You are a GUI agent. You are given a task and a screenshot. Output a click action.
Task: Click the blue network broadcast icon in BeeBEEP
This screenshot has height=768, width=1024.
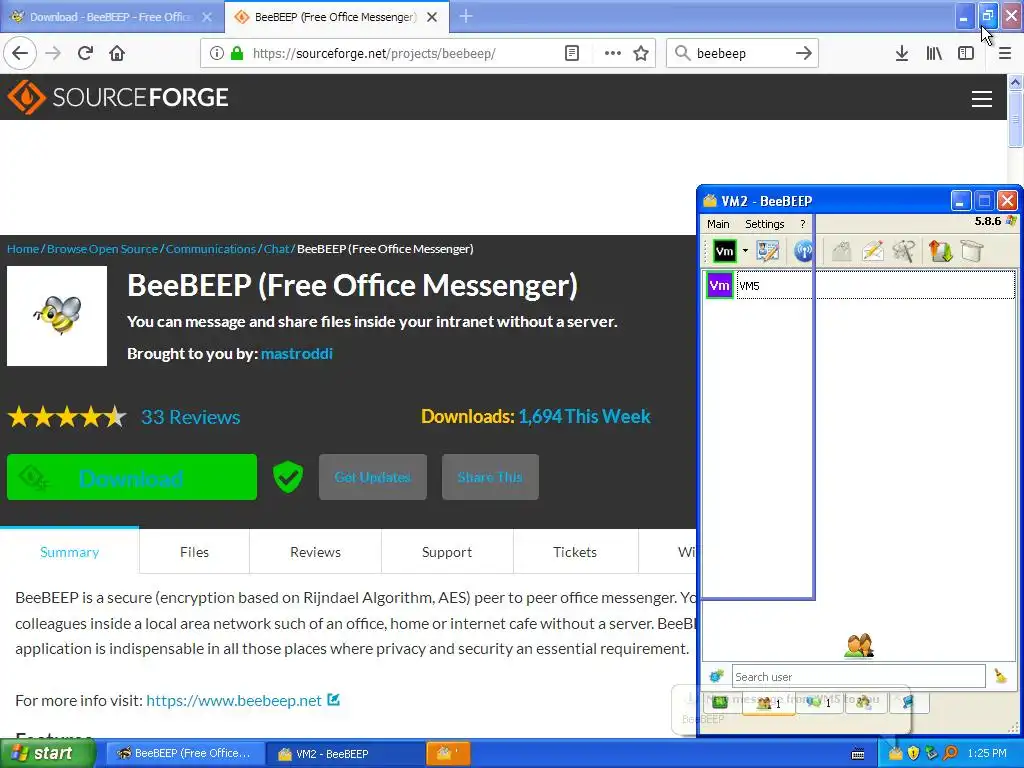pyautogui.click(x=803, y=251)
